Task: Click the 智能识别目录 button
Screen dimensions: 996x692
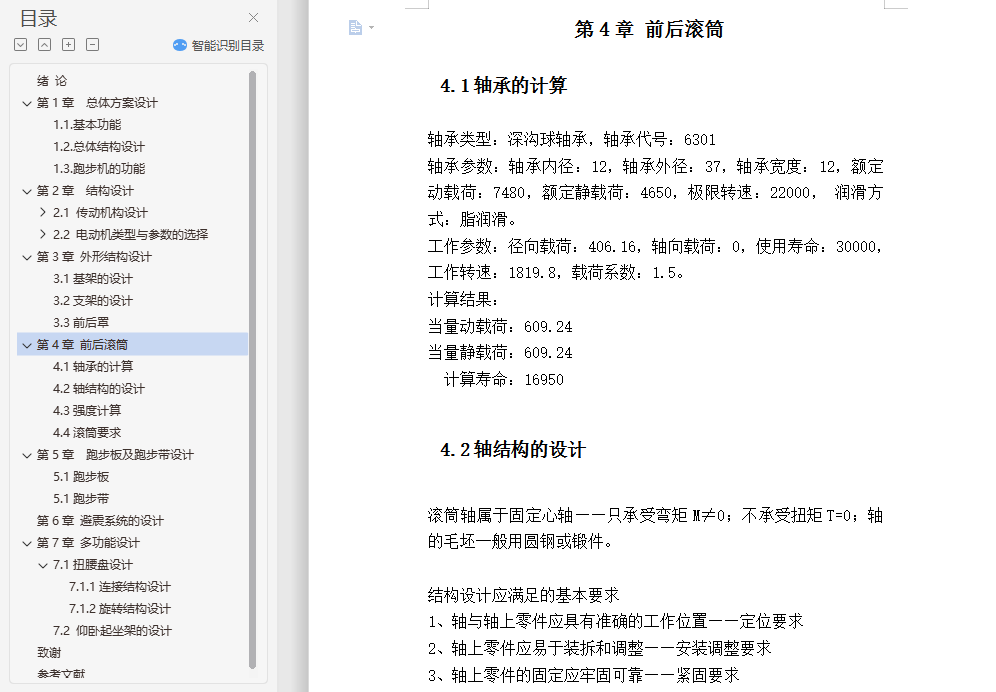Action: pyautogui.click(x=219, y=45)
